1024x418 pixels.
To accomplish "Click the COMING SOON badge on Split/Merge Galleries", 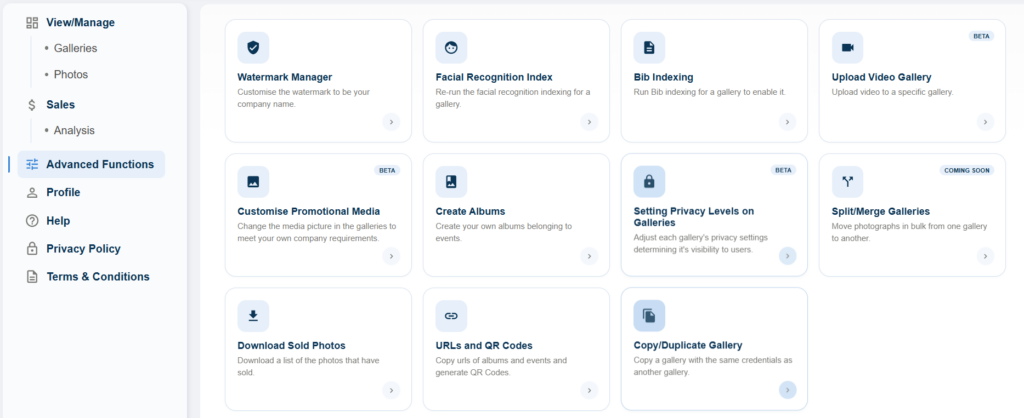I will coord(967,170).
